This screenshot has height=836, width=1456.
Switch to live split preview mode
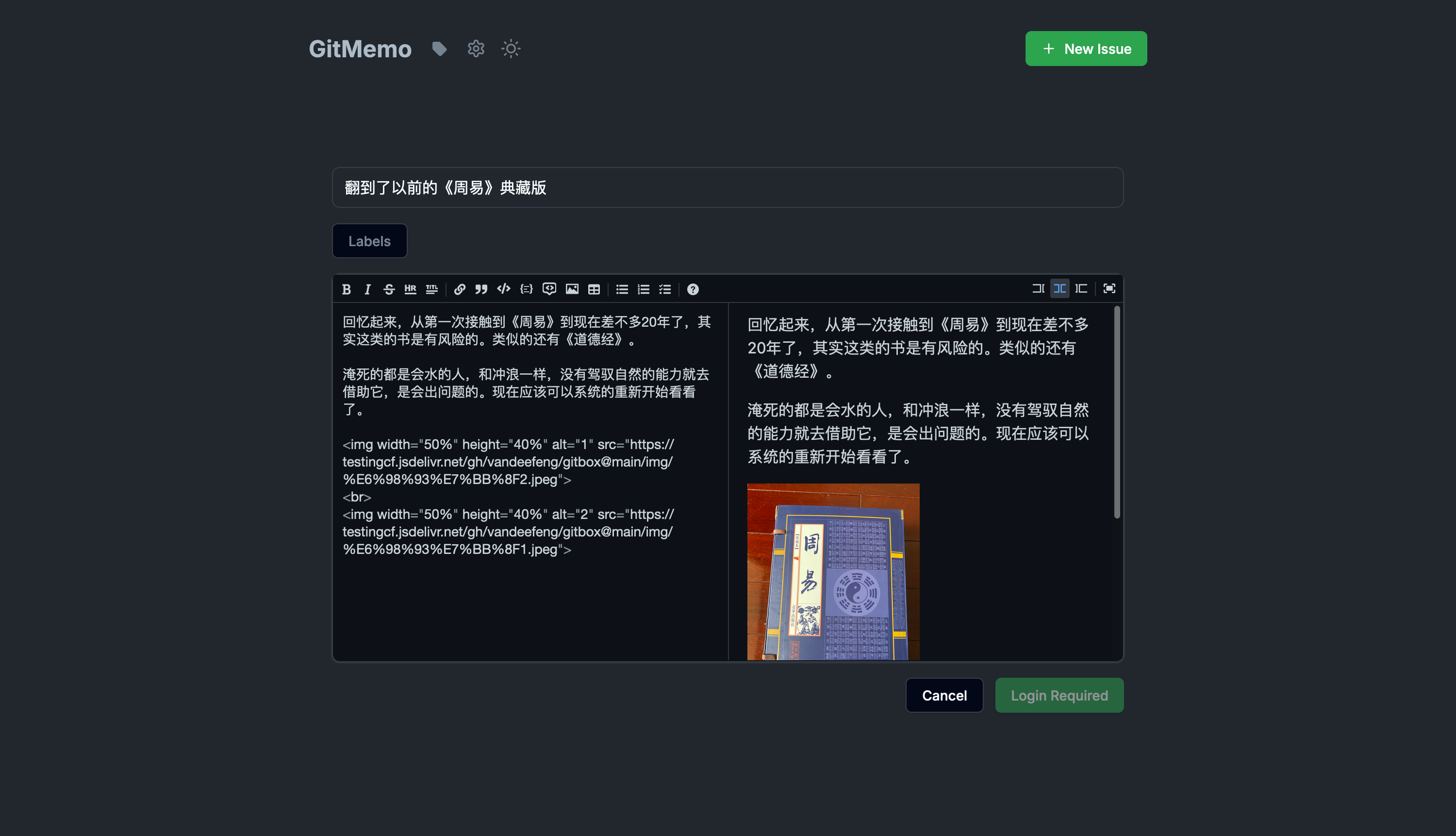click(x=1059, y=288)
